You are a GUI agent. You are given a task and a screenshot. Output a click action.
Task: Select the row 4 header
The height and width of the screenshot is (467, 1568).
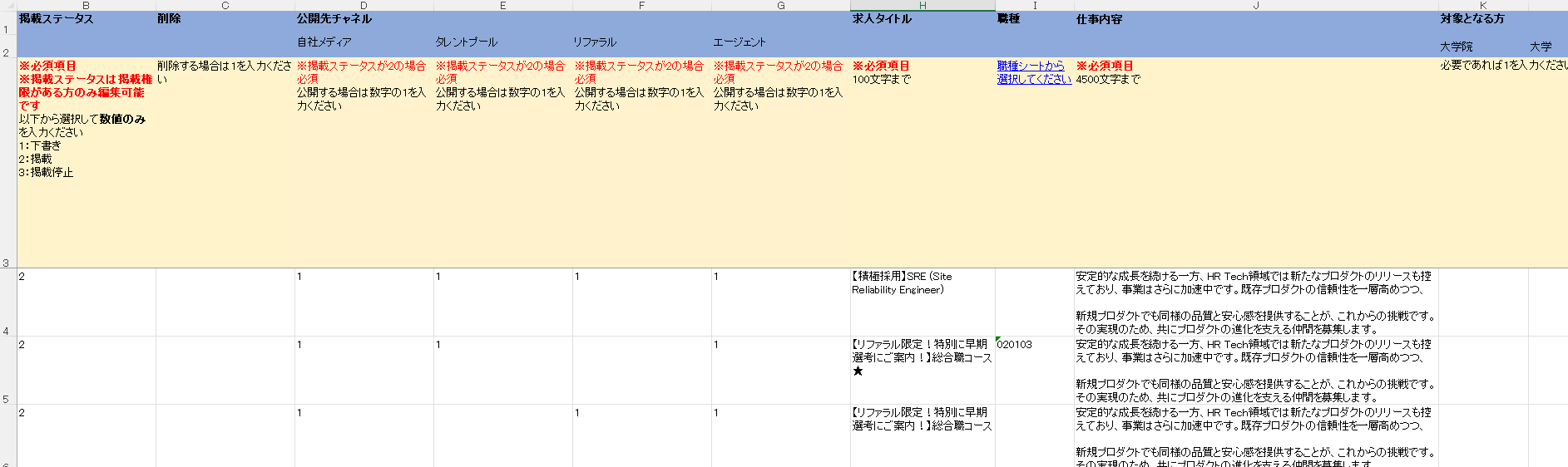click(7, 302)
